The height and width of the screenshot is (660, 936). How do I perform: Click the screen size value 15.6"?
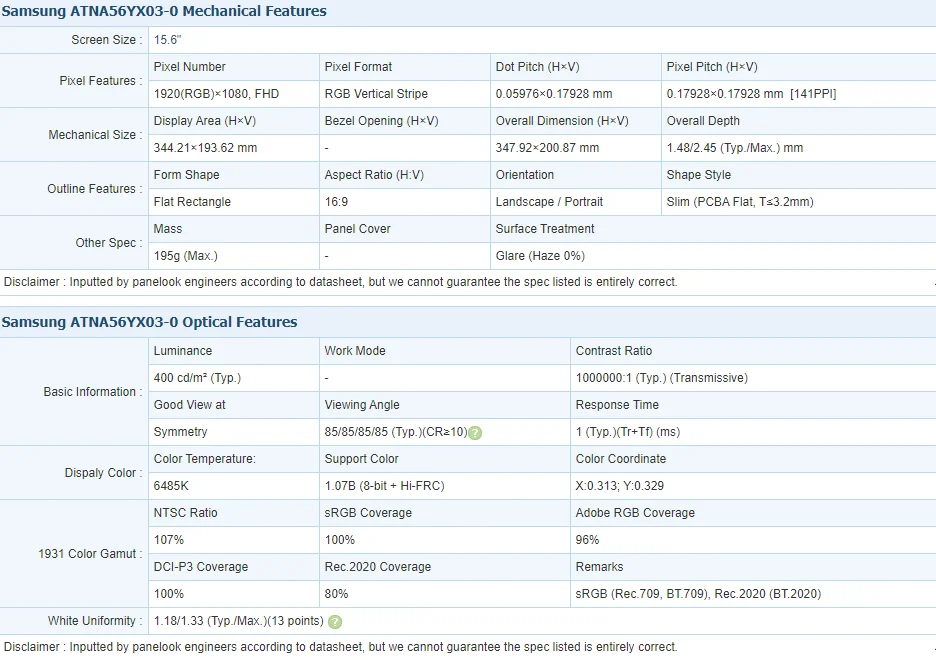click(x=167, y=40)
